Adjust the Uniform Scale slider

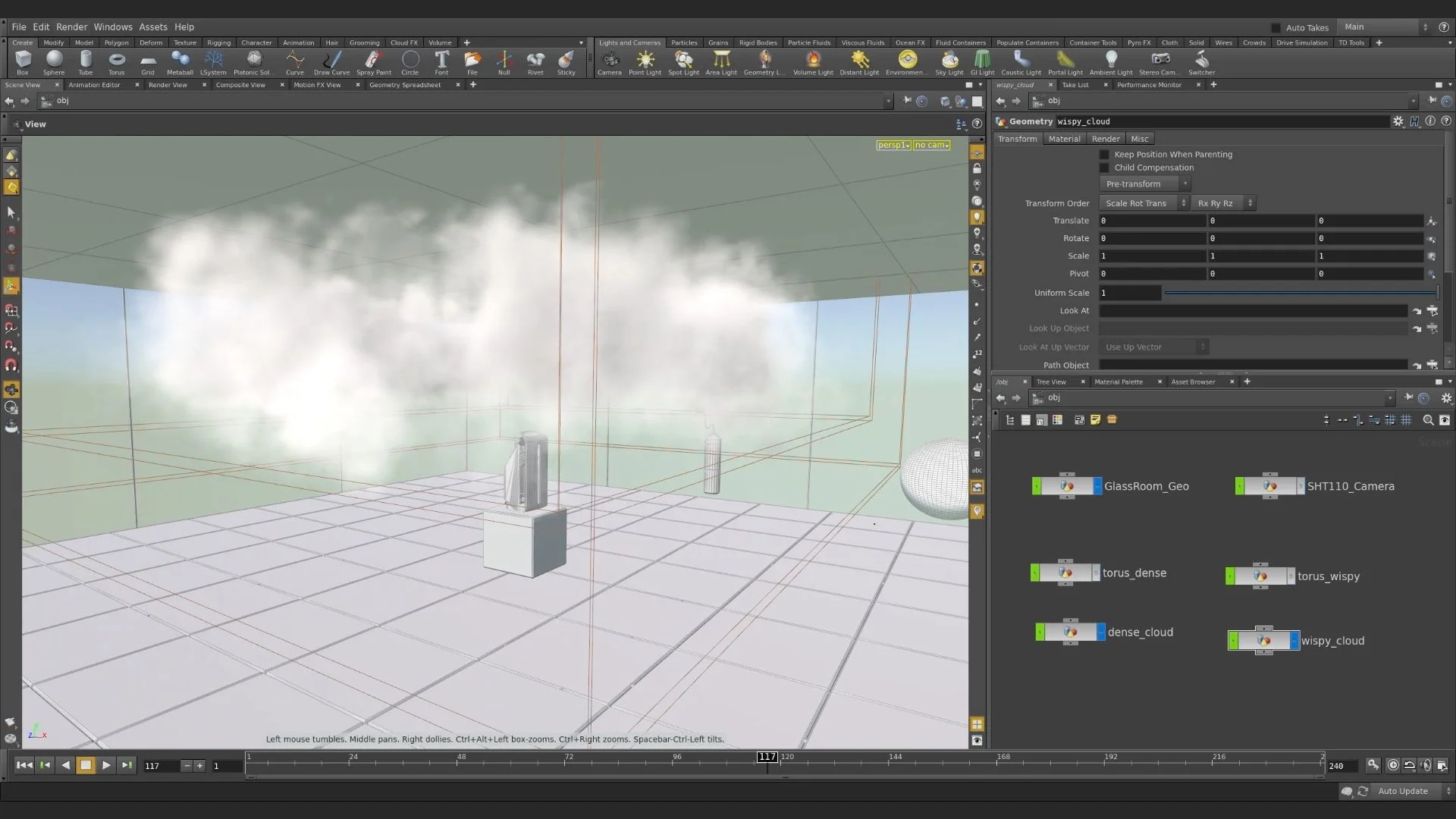[1300, 293]
